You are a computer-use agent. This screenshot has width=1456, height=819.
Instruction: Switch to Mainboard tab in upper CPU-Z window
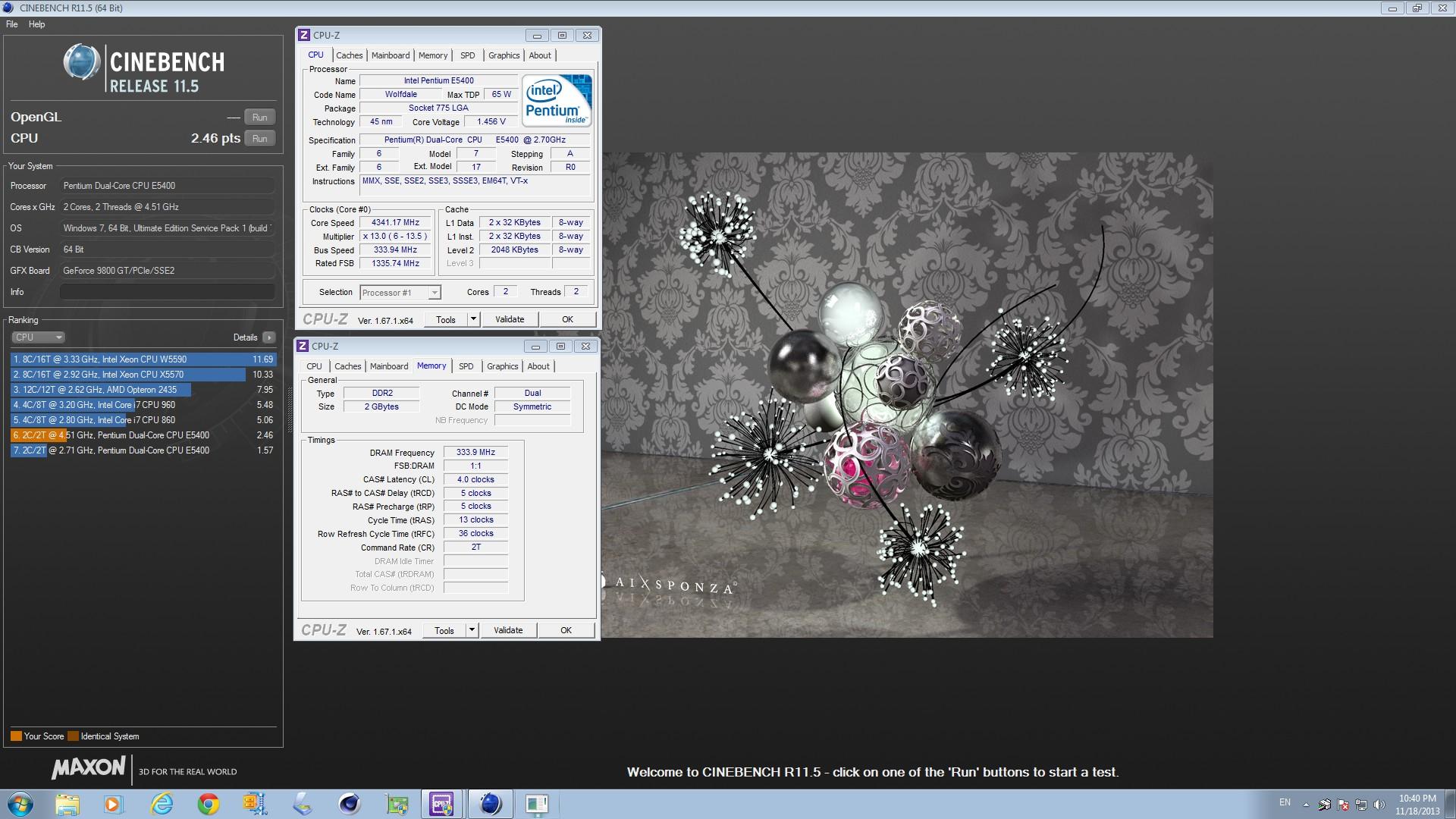pos(391,55)
